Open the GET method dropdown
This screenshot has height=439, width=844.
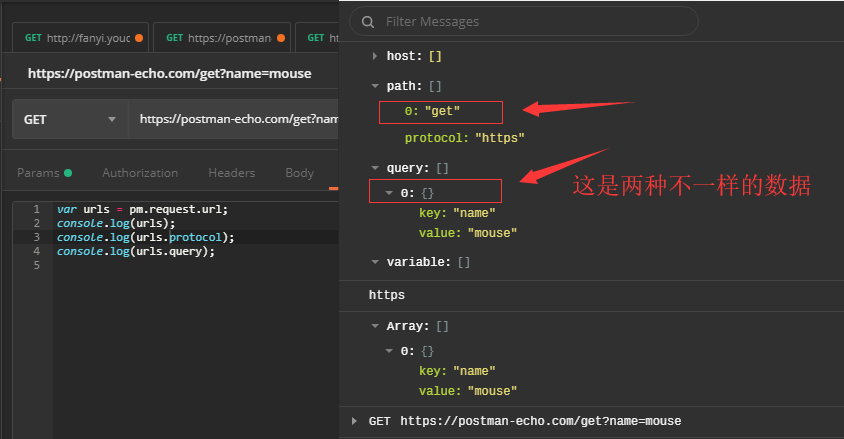click(x=70, y=119)
